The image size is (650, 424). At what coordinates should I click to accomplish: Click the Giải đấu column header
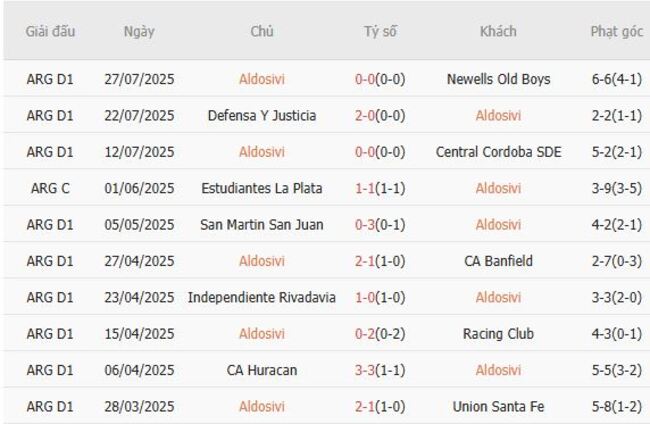[50, 31]
